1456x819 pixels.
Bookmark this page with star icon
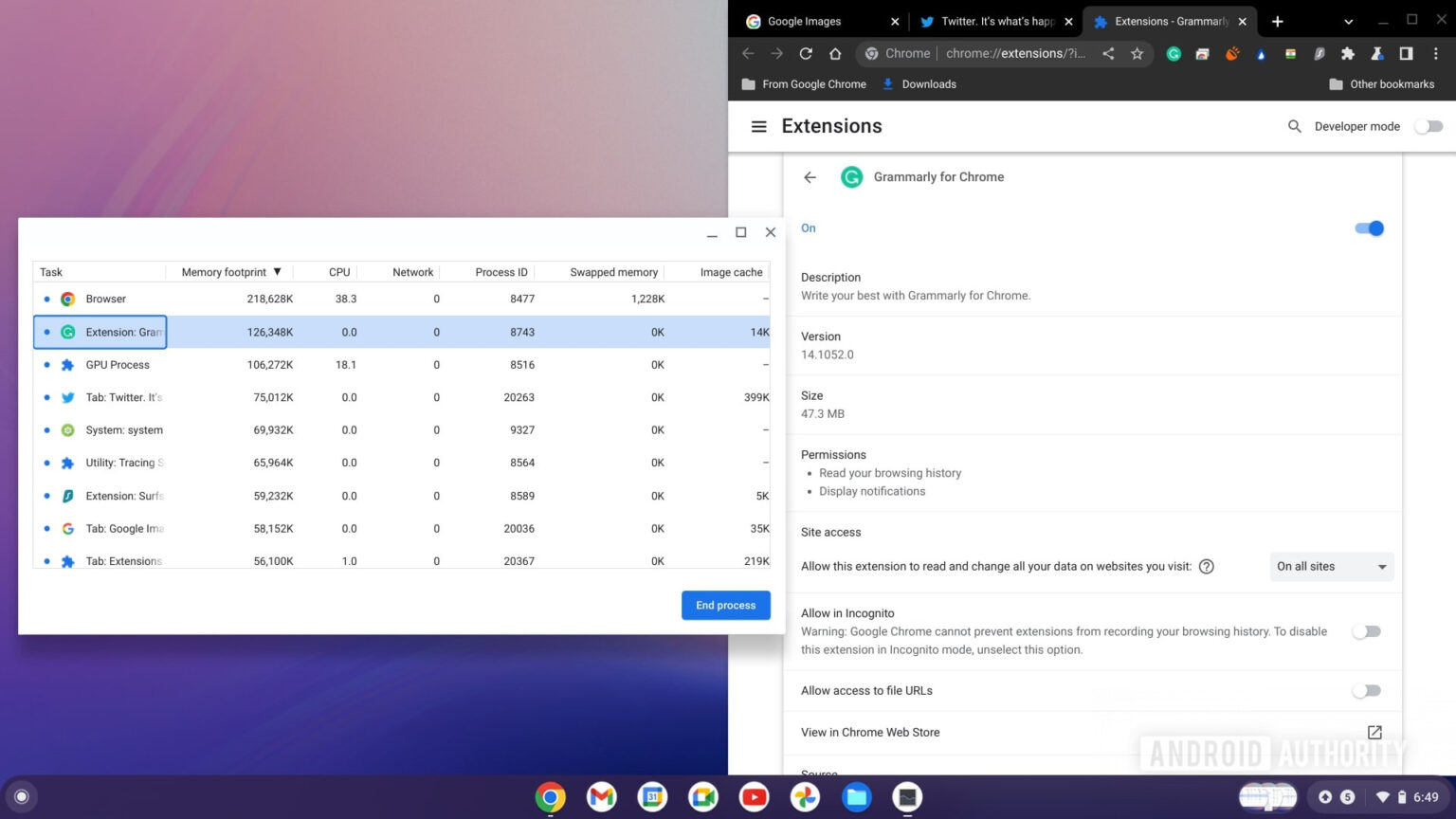point(1137,54)
